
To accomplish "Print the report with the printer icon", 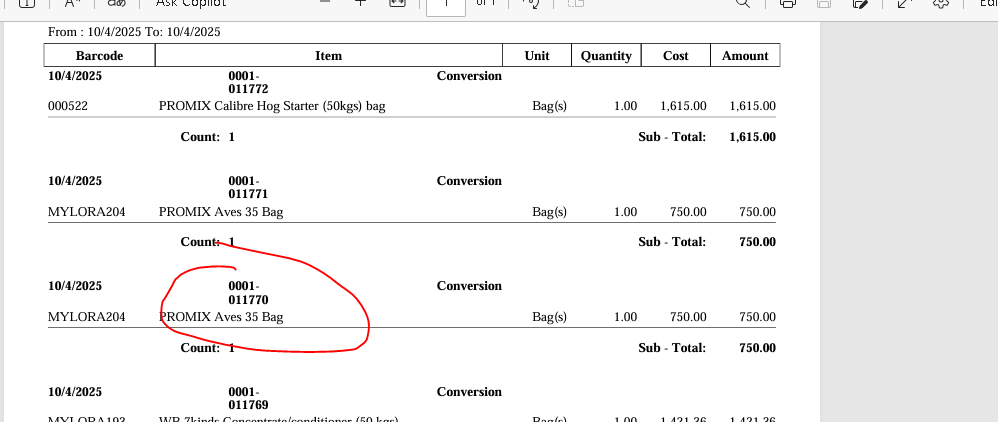I will 788,4.
